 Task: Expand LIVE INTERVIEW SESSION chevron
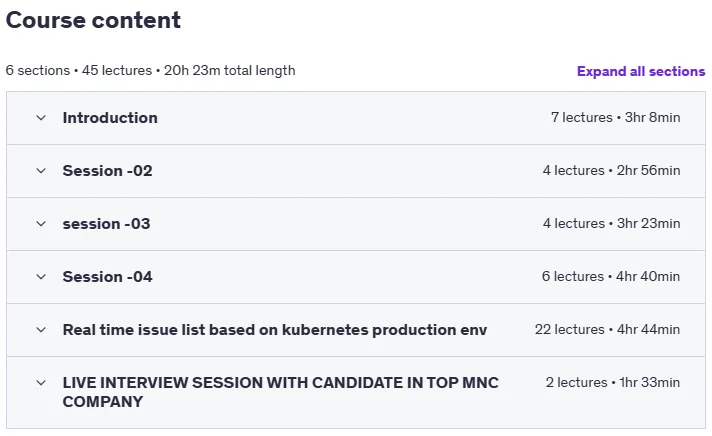(x=41, y=383)
